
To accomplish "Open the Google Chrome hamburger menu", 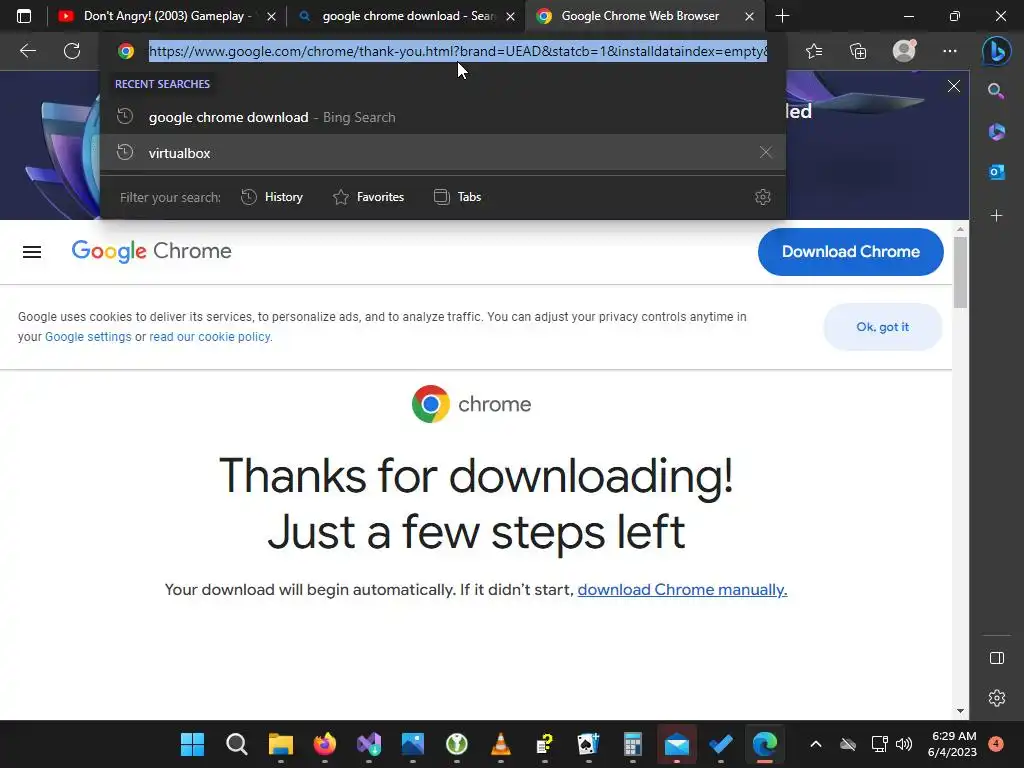I will pyautogui.click(x=32, y=251).
